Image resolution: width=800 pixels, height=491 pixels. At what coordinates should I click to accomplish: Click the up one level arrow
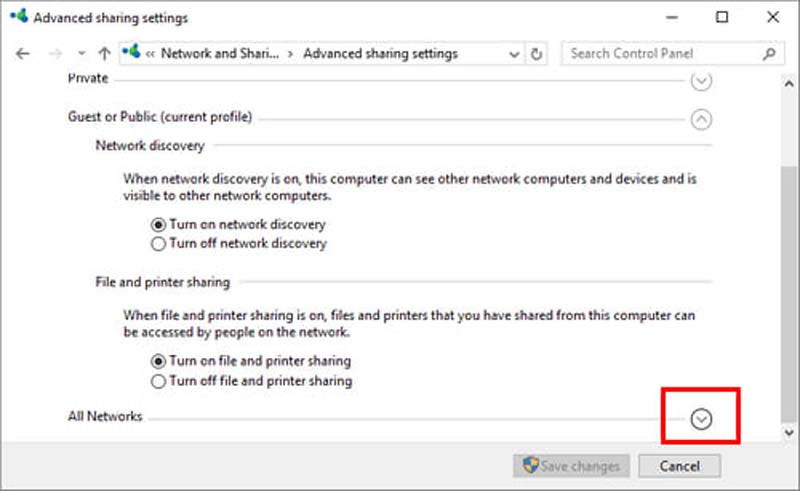pos(105,53)
